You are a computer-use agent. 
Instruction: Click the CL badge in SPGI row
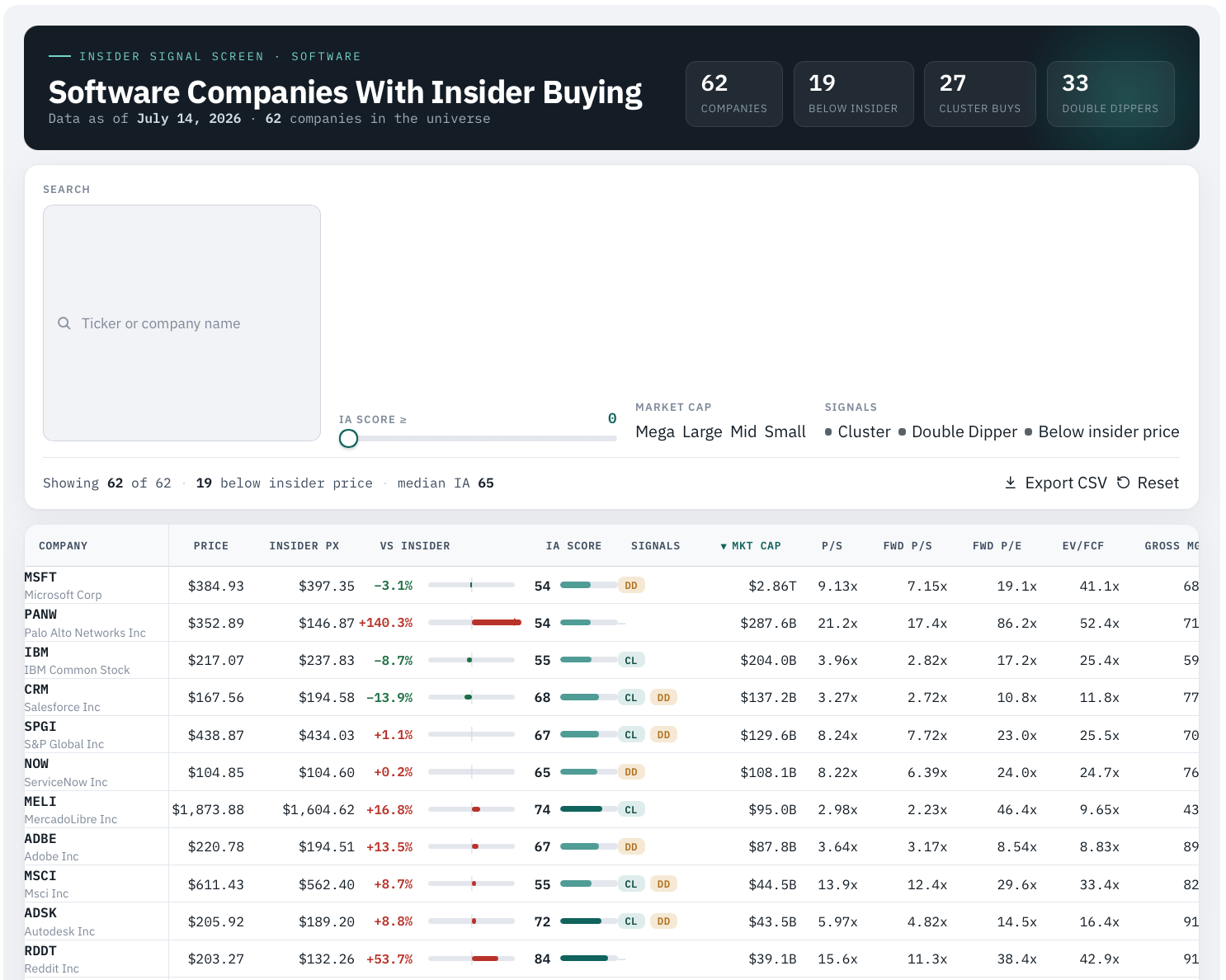[631, 734]
